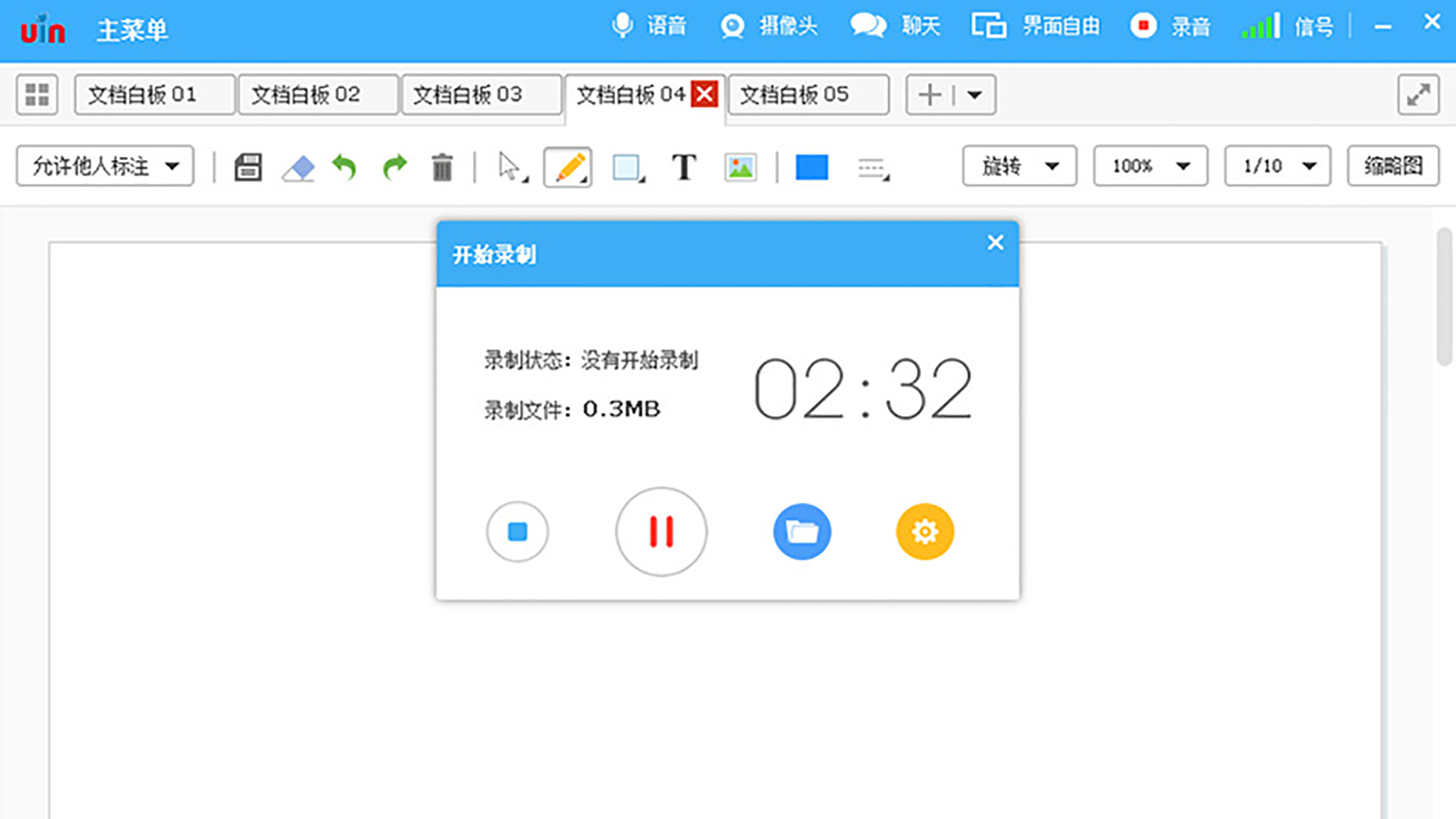Switch to tab 文档白板 05
The image size is (1456, 819).
pos(808,95)
